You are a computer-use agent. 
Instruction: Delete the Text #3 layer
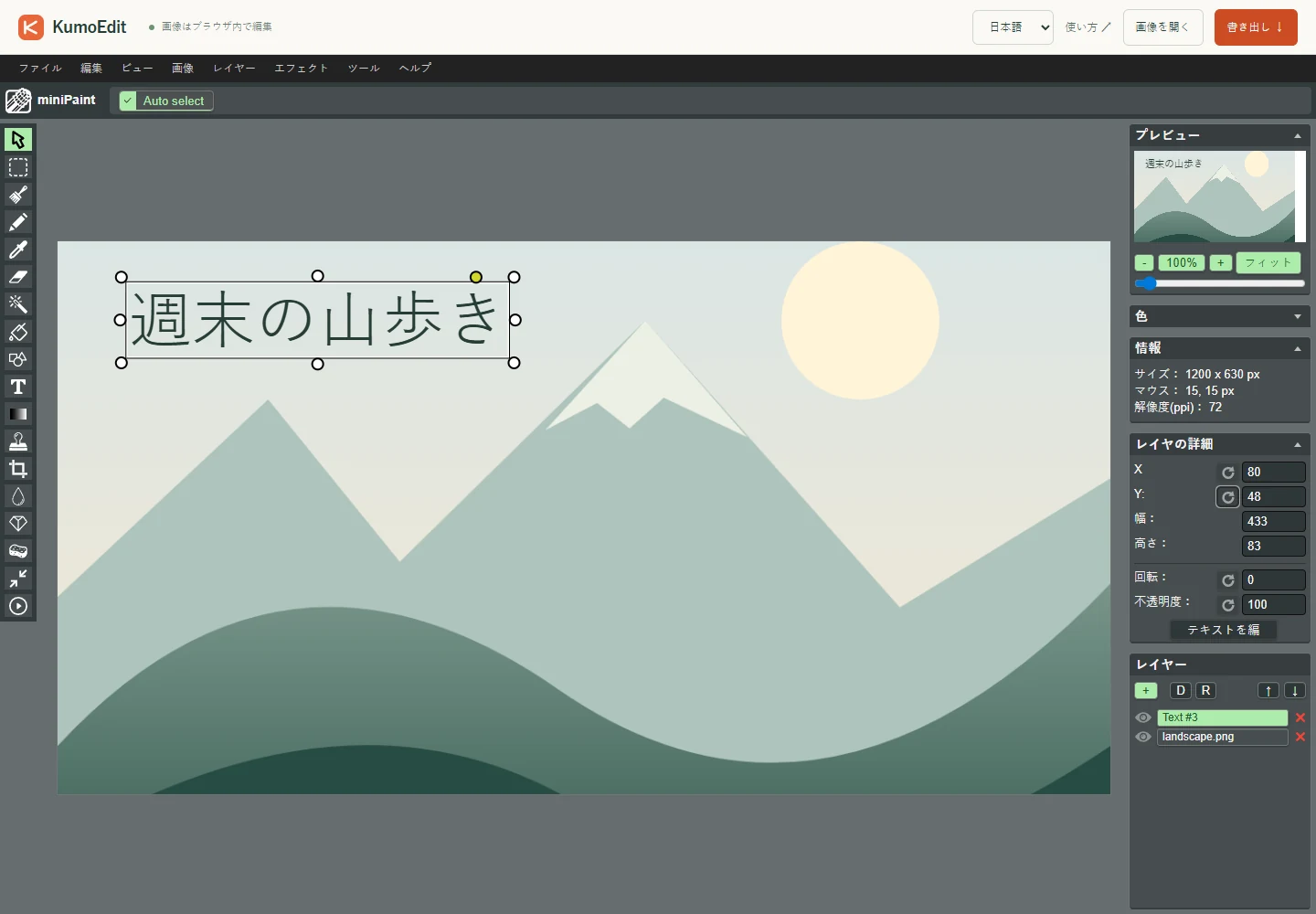point(1300,717)
